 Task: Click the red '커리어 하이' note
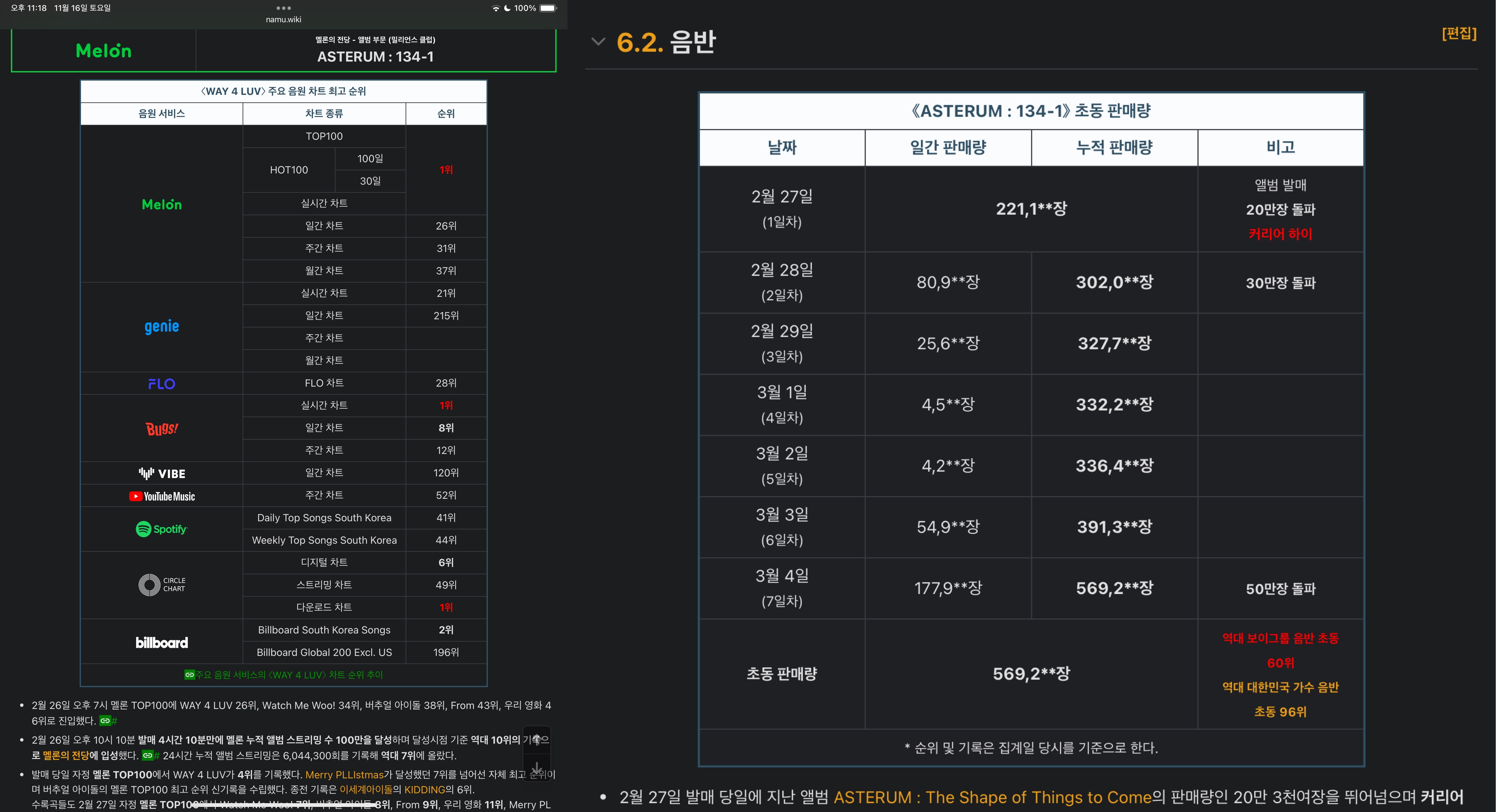point(1281,234)
